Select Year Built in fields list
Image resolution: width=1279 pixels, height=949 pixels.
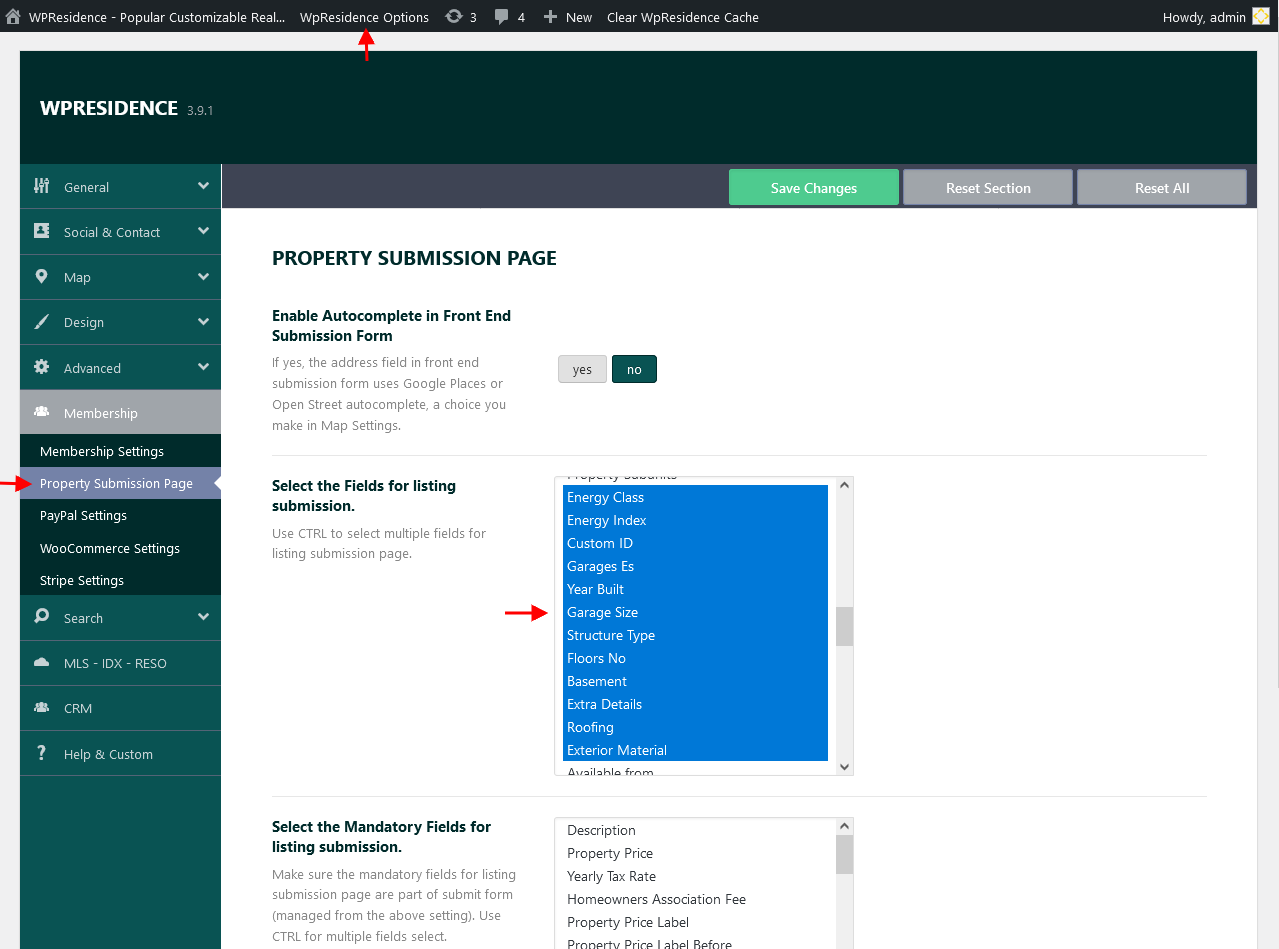click(695, 589)
